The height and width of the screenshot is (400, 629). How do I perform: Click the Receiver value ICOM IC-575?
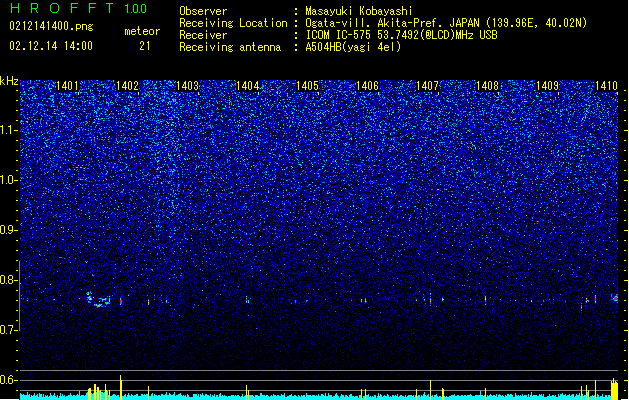pyautogui.click(x=339, y=35)
